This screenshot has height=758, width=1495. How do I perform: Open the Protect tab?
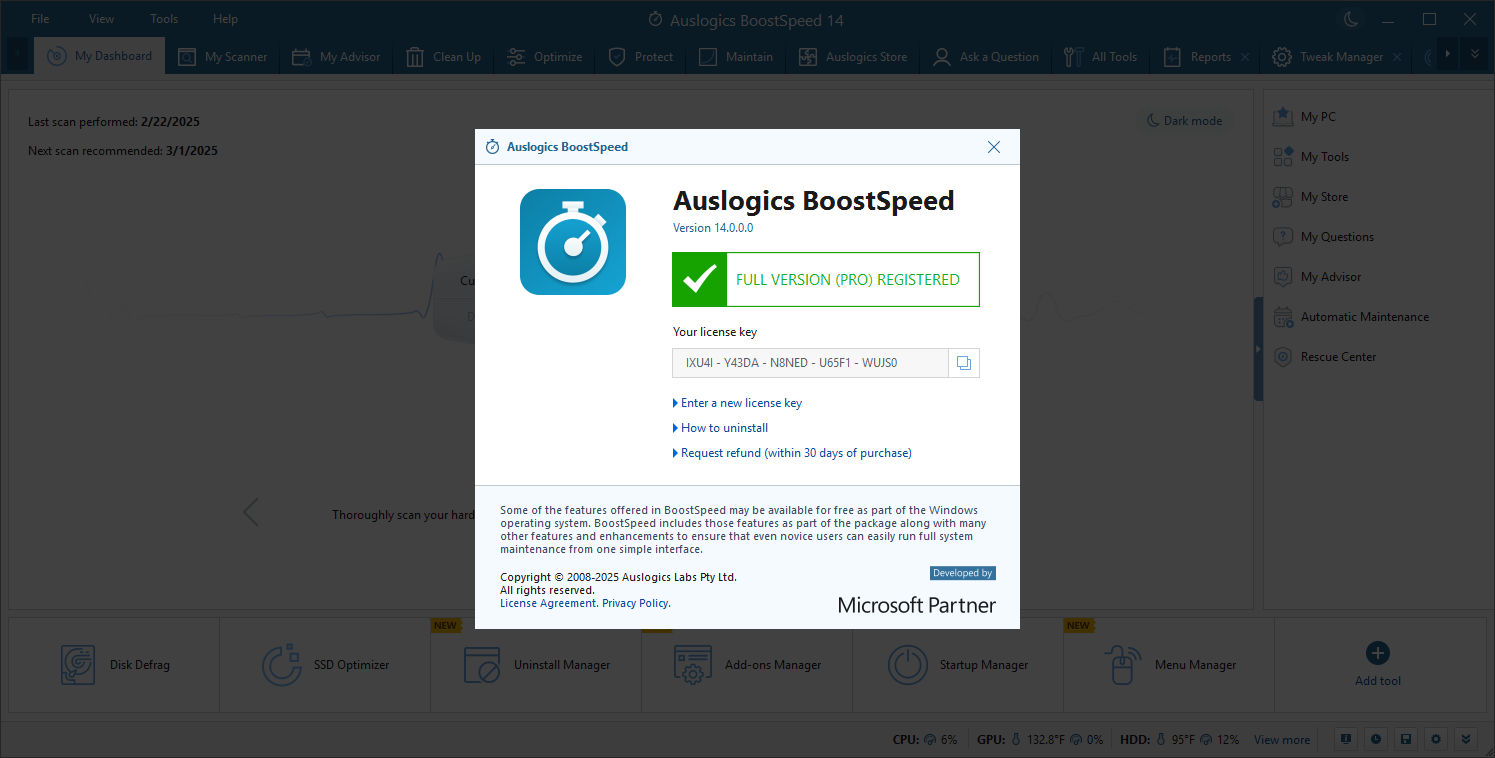click(x=641, y=57)
